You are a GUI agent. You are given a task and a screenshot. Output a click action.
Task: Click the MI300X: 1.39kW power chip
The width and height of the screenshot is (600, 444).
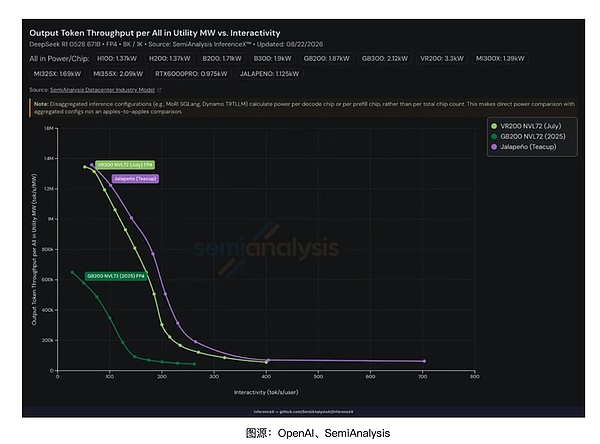(x=500, y=59)
